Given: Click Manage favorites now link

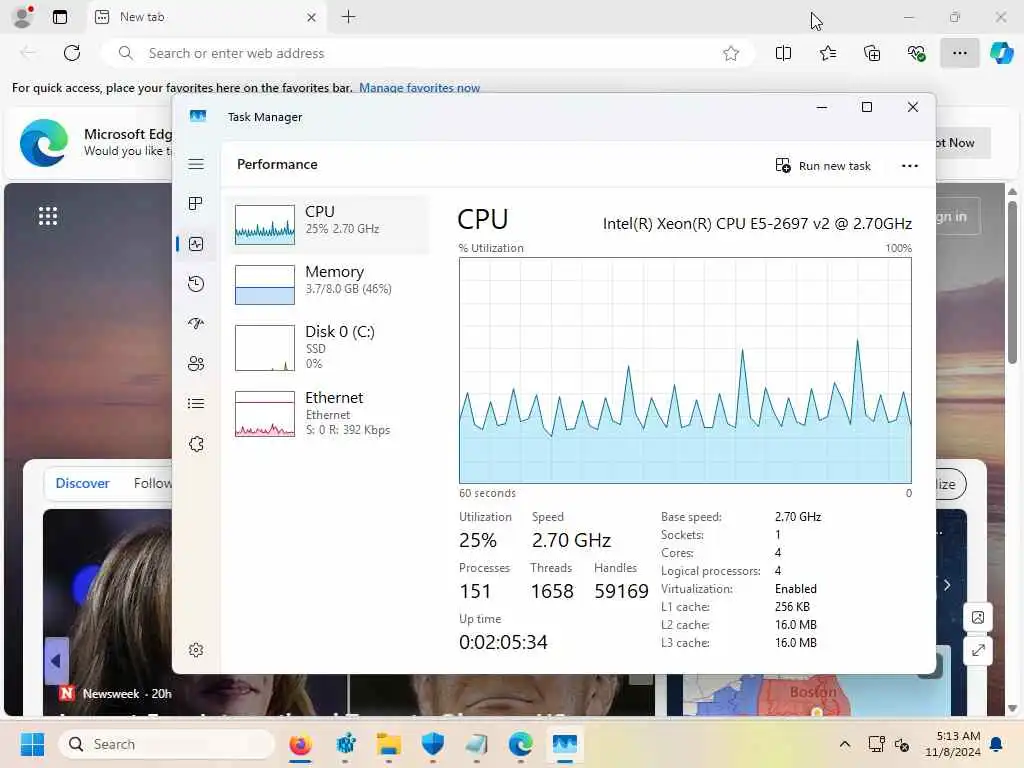Looking at the screenshot, I should point(419,88).
